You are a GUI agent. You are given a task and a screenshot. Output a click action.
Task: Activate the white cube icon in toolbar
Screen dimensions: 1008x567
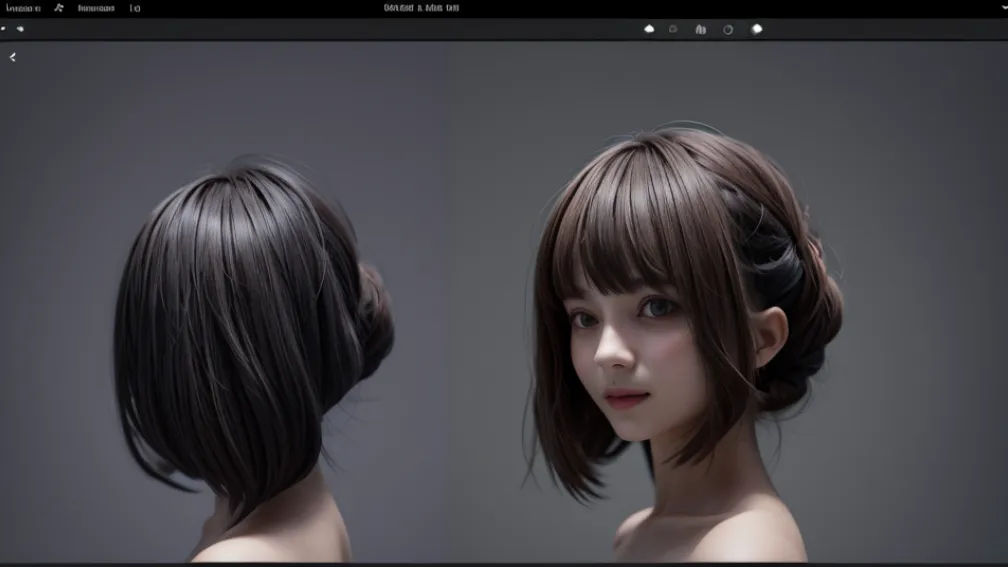click(756, 29)
